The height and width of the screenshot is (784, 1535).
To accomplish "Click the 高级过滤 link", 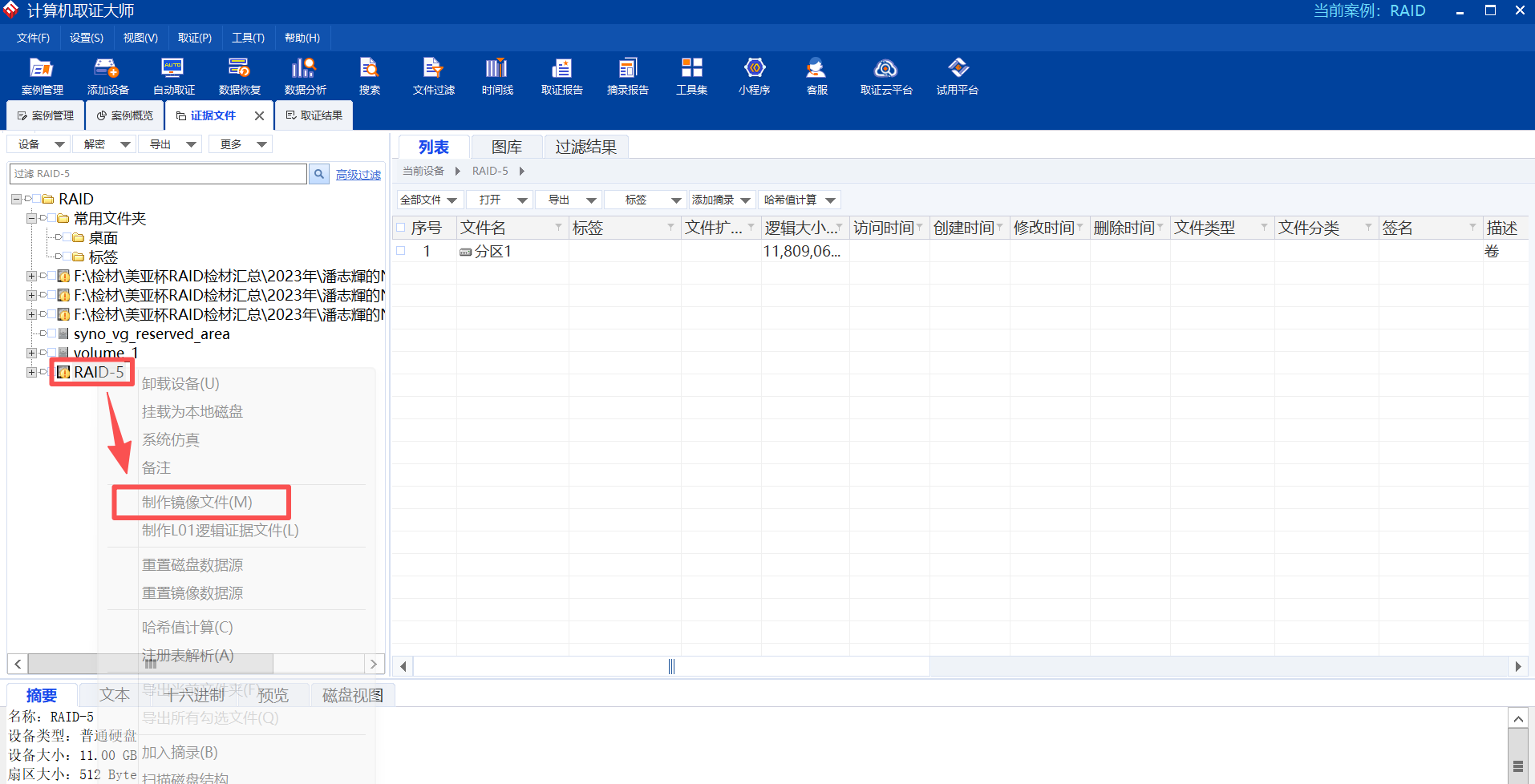I will tap(358, 175).
